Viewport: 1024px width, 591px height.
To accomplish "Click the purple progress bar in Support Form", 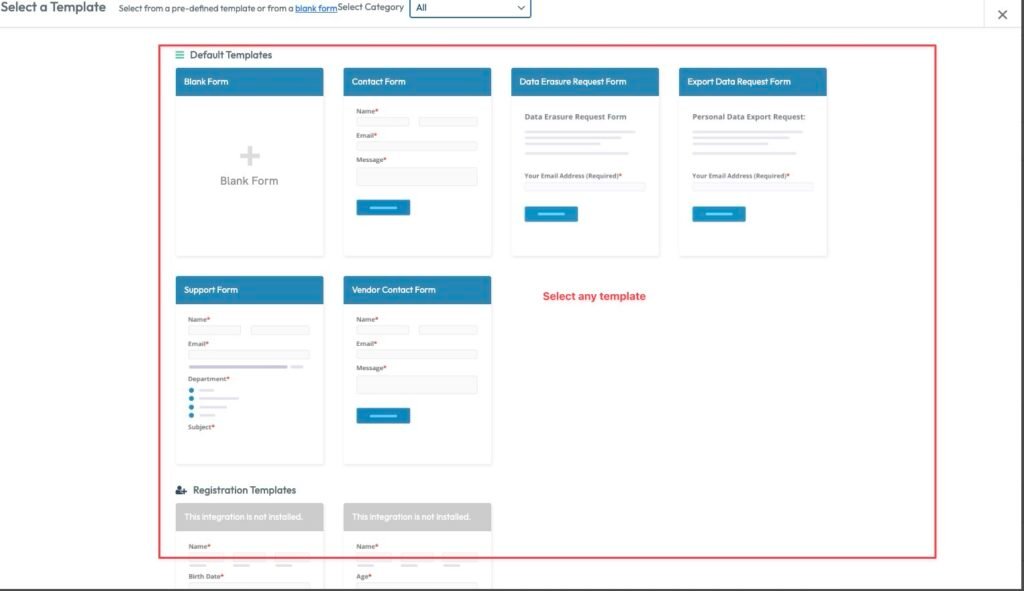I will 238,367.
